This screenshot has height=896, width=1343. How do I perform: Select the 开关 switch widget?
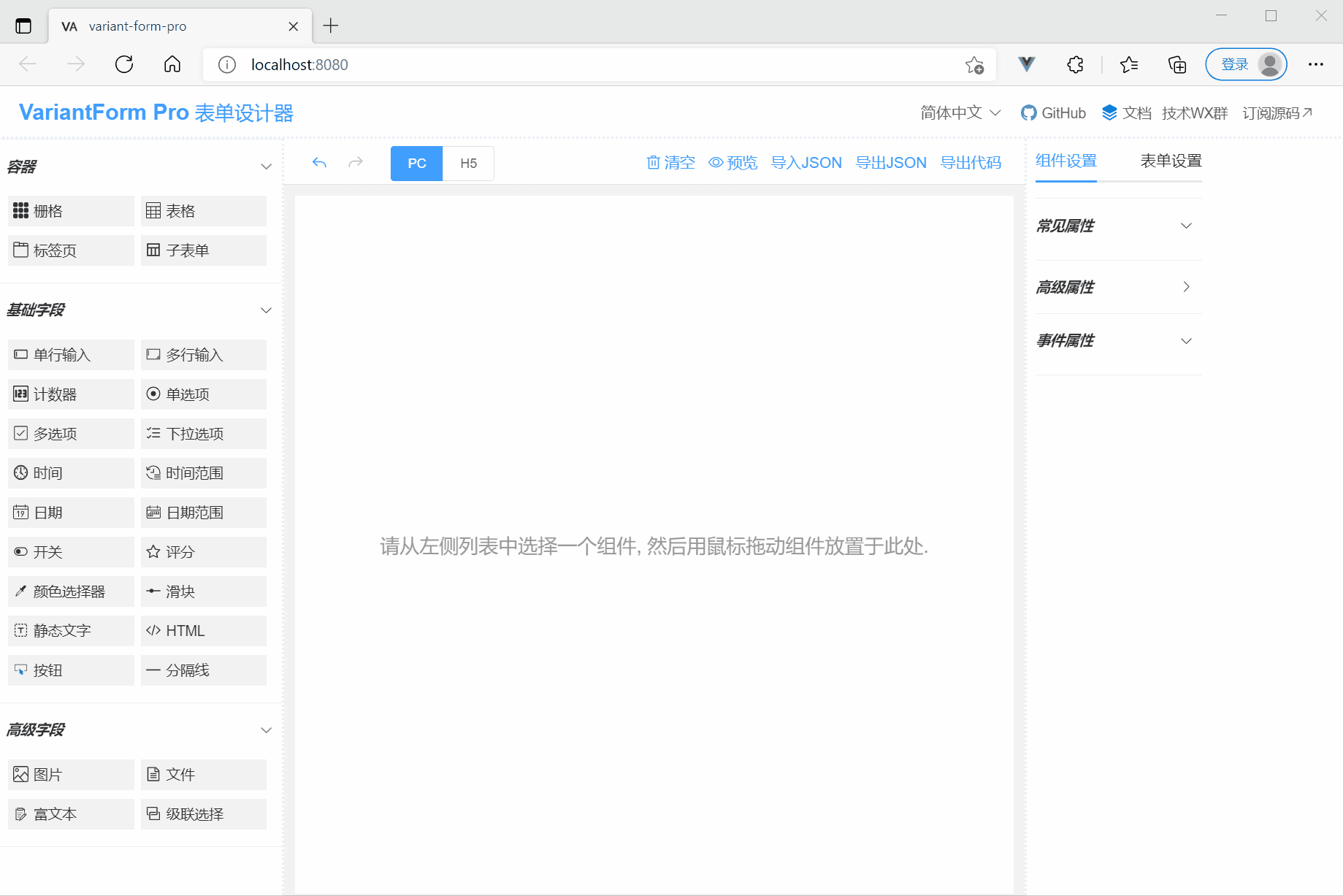pyautogui.click(x=71, y=552)
